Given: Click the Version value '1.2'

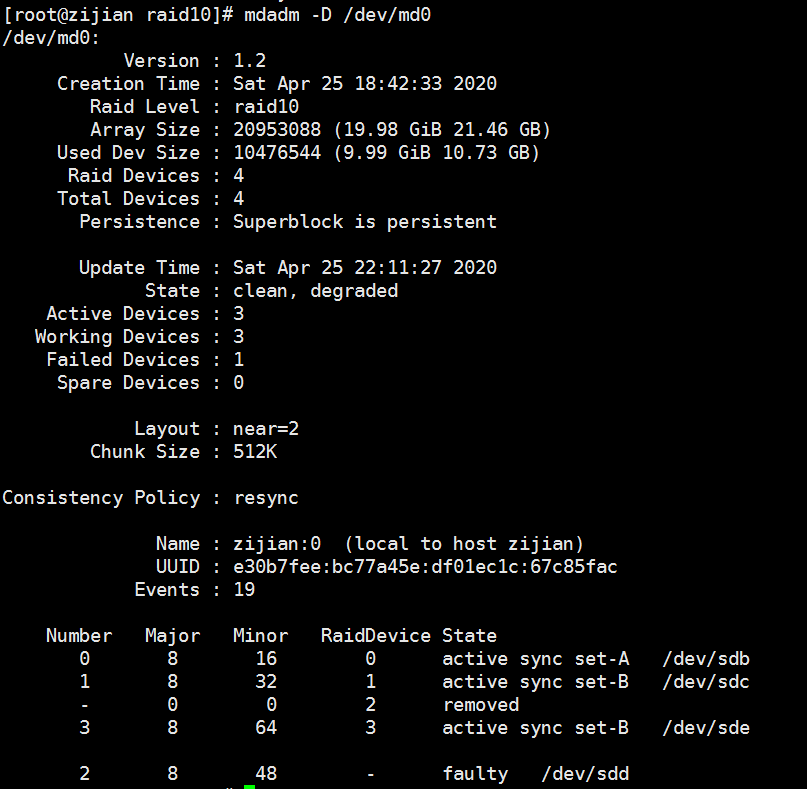Looking at the screenshot, I should tap(250, 61).
